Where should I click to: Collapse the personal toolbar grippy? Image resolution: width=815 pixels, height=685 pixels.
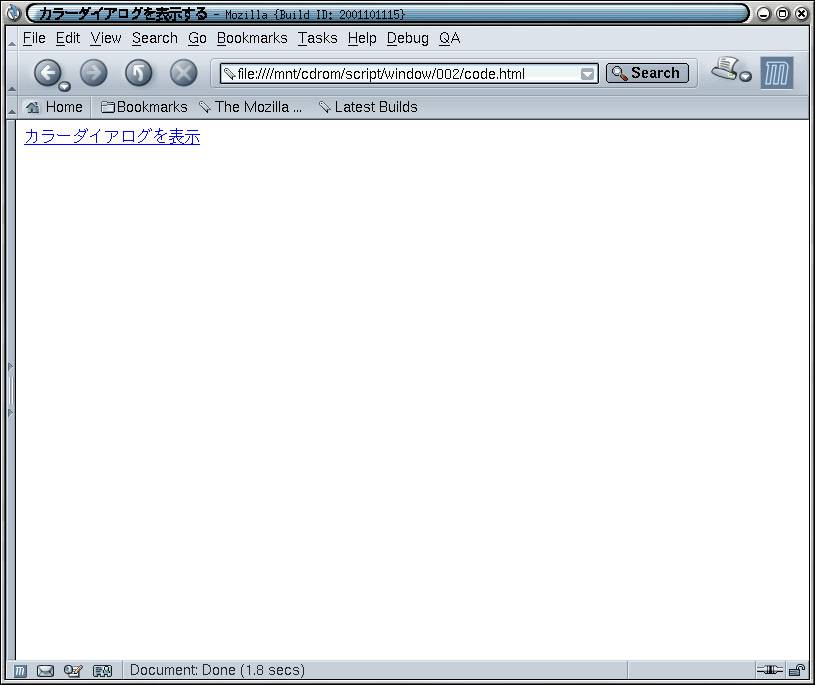[x=11, y=107]
